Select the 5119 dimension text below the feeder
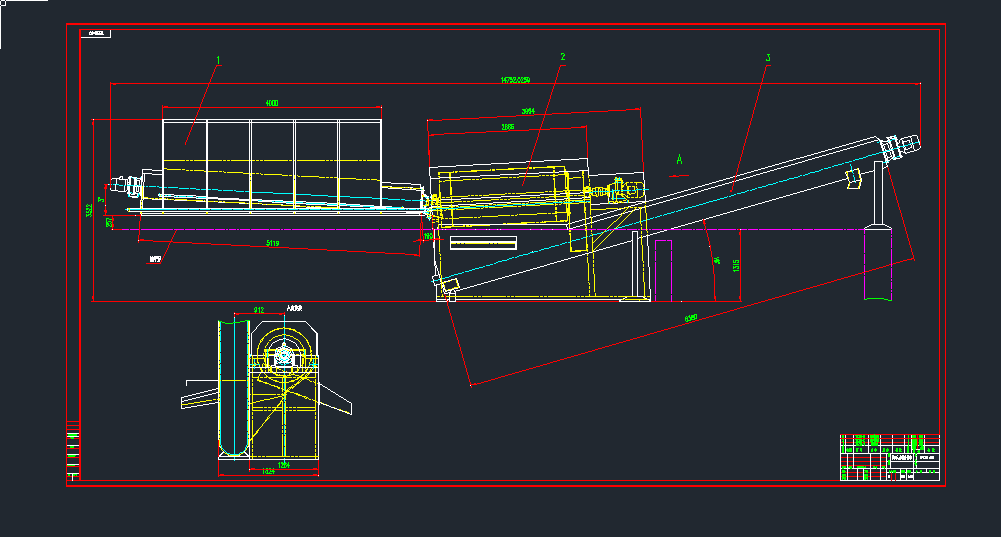 tap(273, 243)
